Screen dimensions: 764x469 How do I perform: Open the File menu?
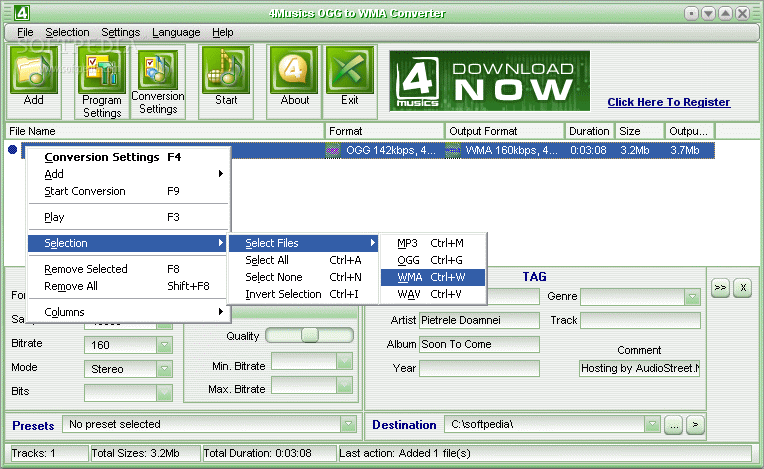coord(25,32)
